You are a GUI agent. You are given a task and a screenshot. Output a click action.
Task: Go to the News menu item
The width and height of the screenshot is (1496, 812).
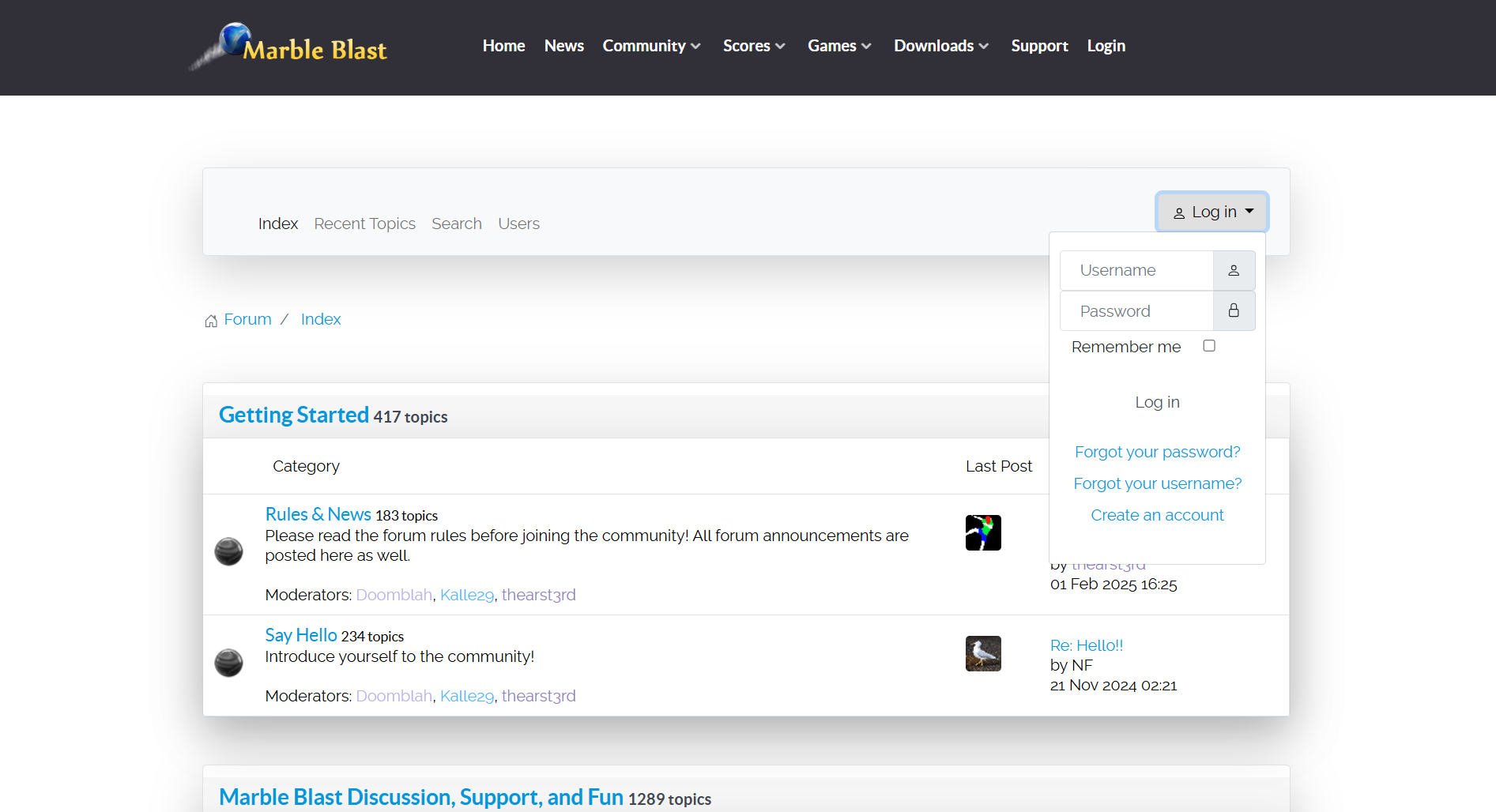click(x=563, y=47)
